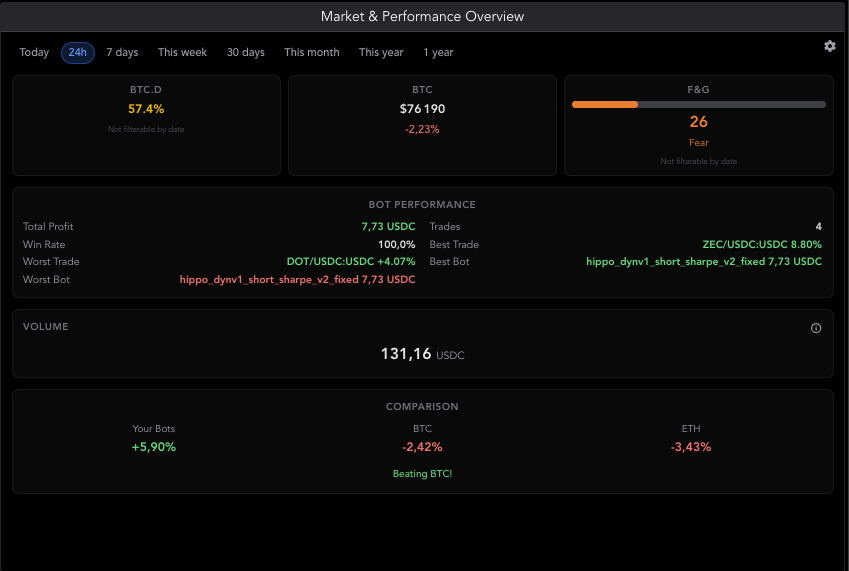849x571 pixels.
Task: Click the Fear & Greed progress bar
Action: [698, 104]
